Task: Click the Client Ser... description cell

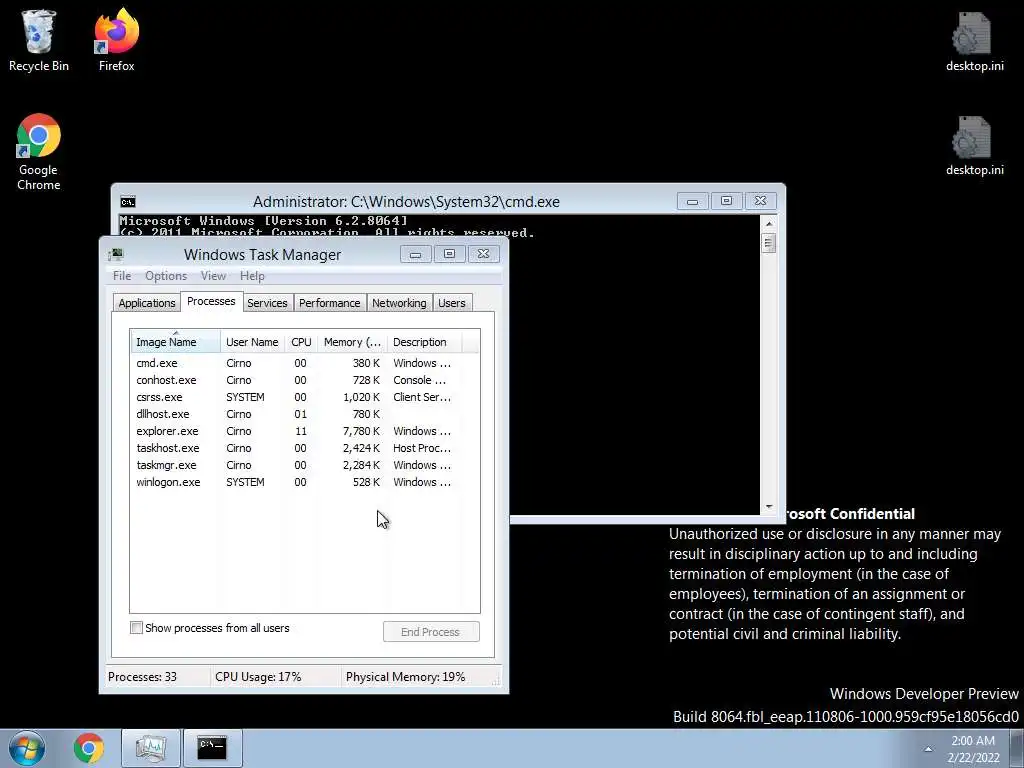Action: click(422, 397)
